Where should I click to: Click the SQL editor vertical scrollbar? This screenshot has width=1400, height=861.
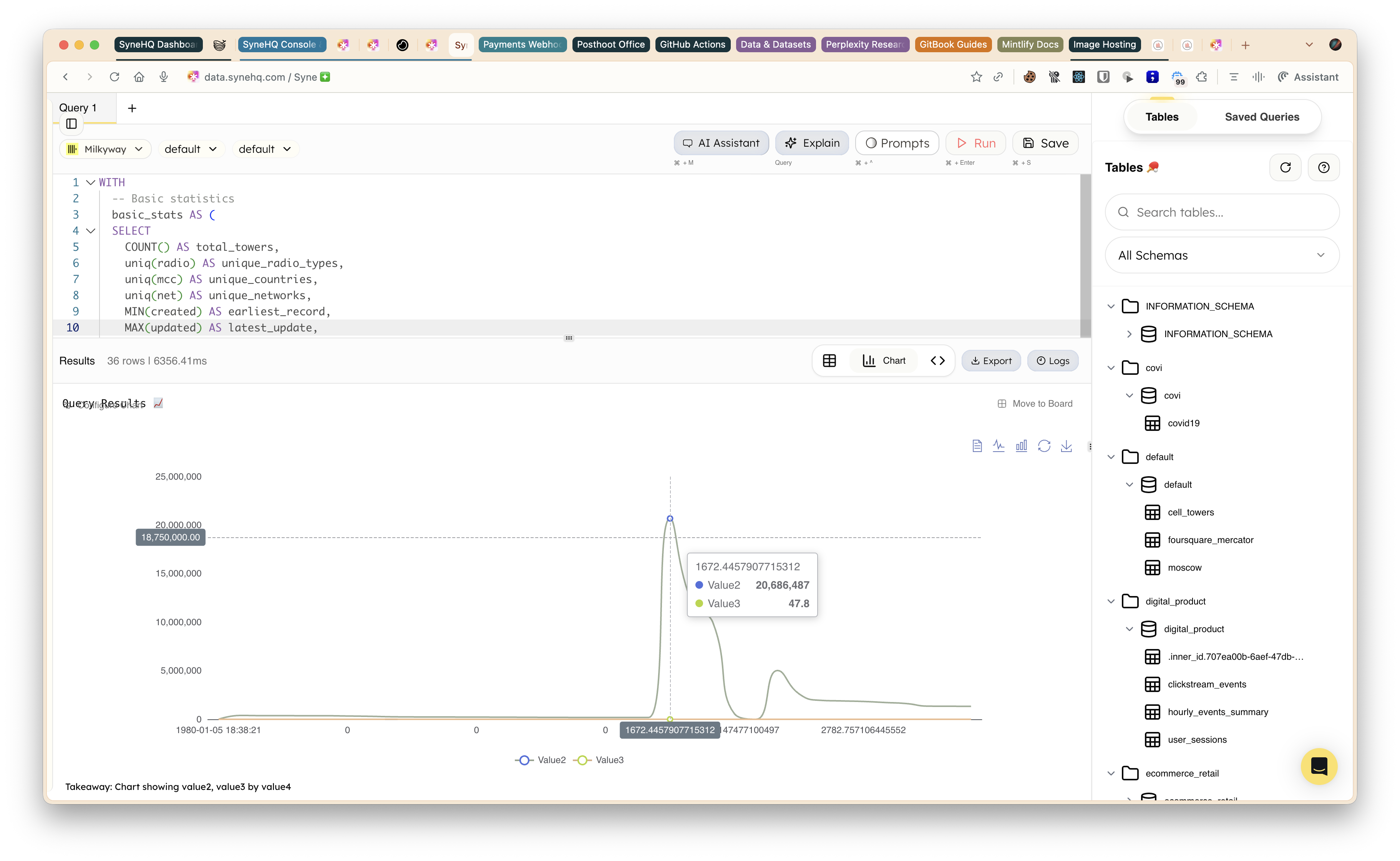[1085, 256]
